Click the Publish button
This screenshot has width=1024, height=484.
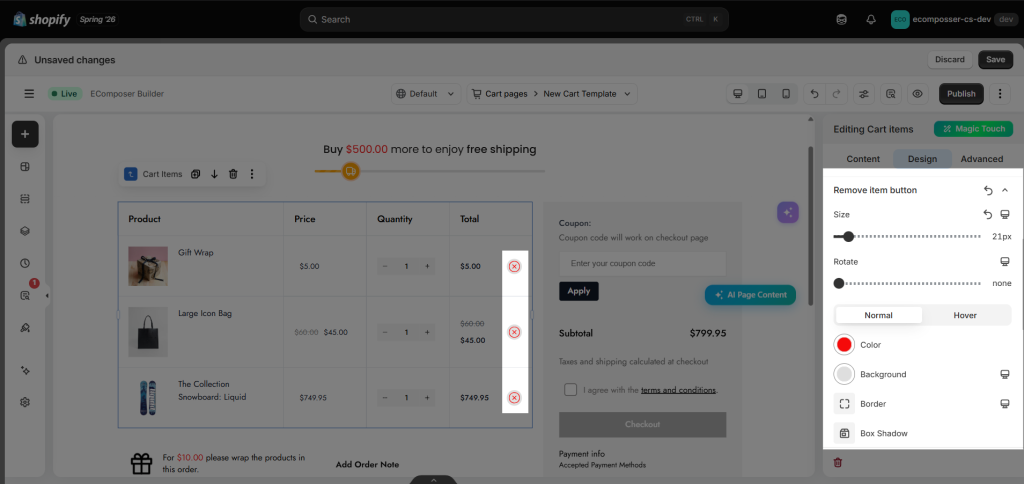tap(961, 94)
